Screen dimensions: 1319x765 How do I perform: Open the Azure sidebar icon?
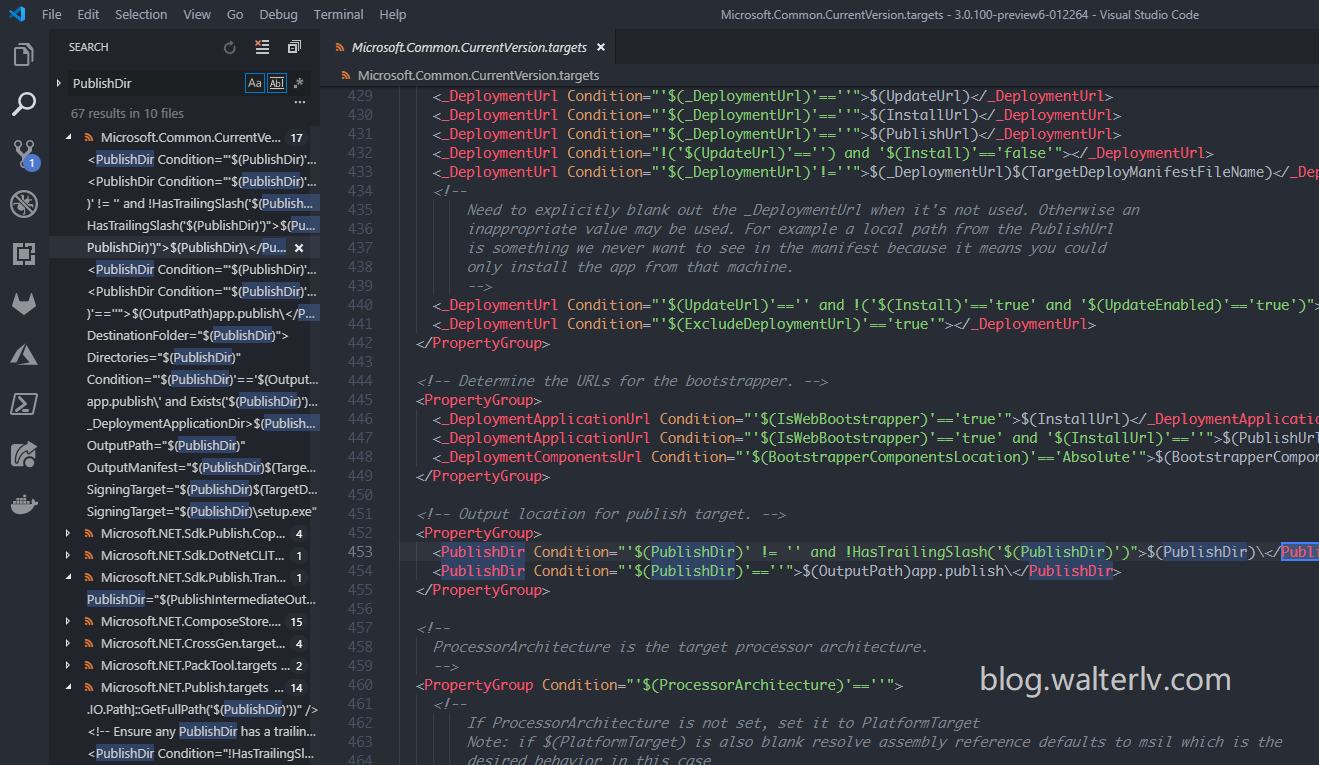[x=24, y=354]
